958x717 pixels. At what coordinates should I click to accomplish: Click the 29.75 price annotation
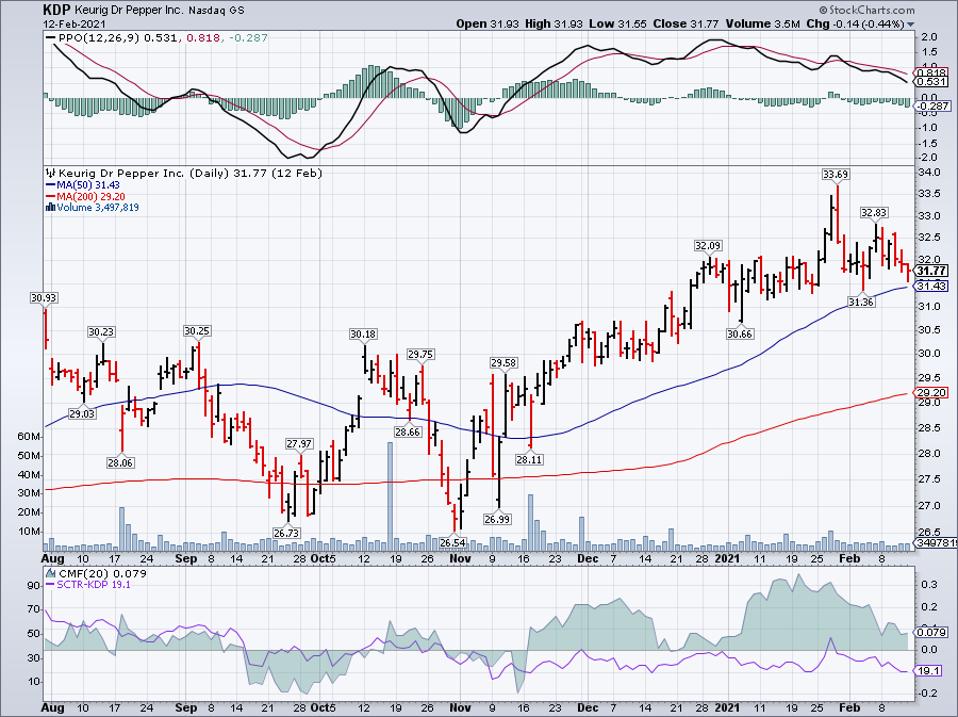[x=421, y=354]
